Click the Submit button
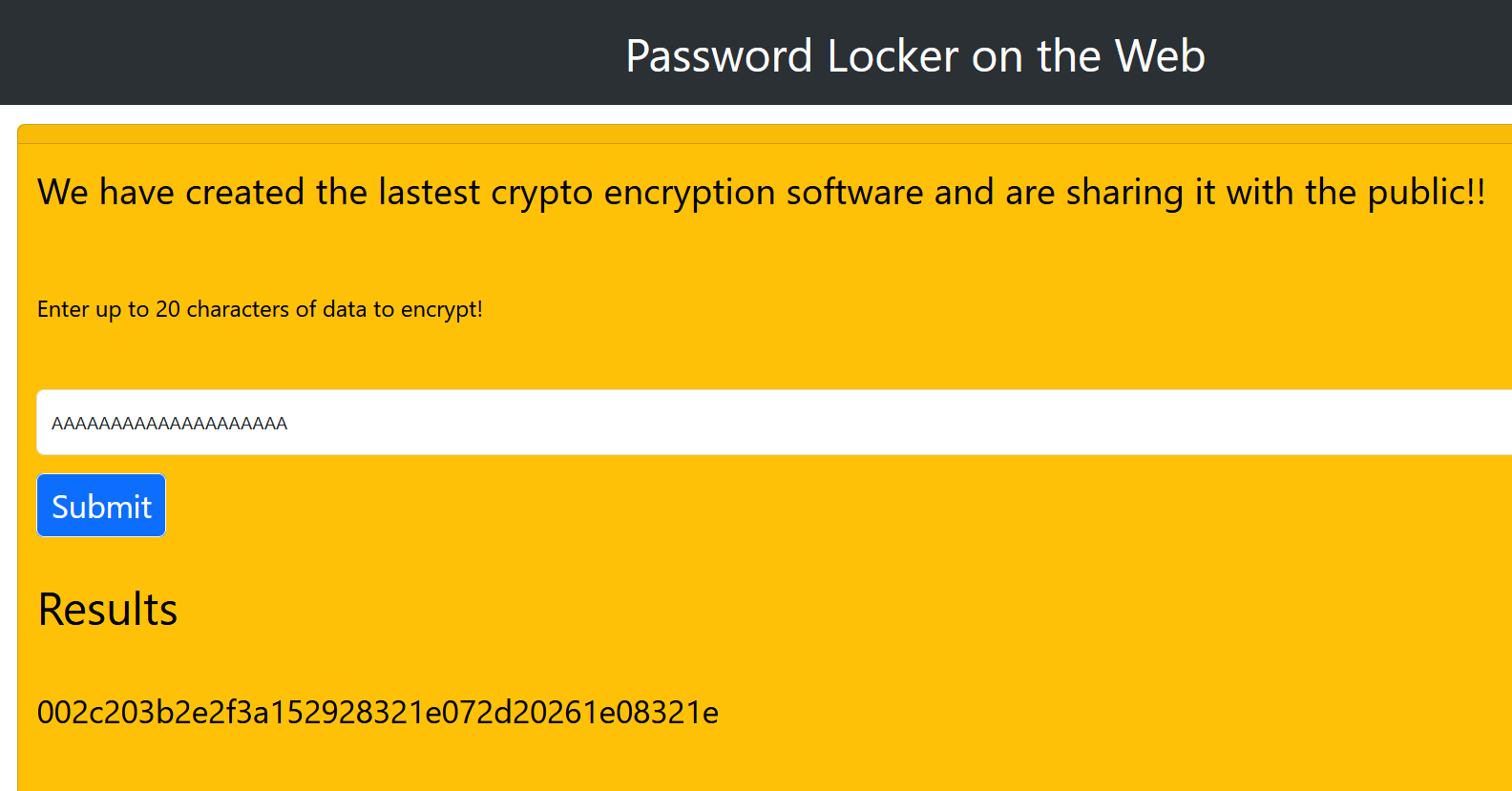 101,506
